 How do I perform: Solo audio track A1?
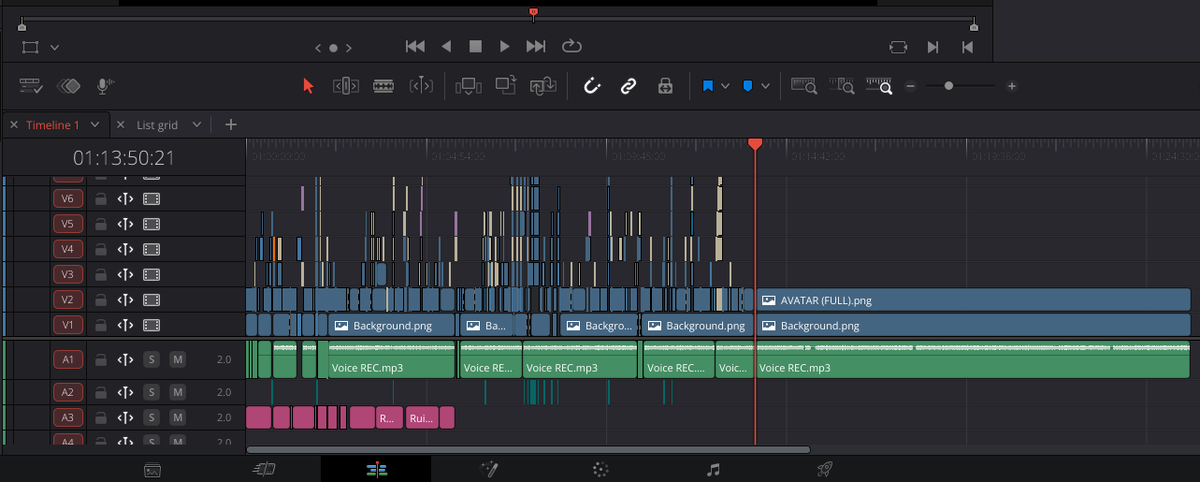point(152,359)
